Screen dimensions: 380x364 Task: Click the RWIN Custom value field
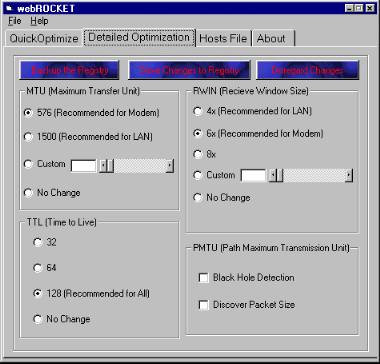[253, 176]
